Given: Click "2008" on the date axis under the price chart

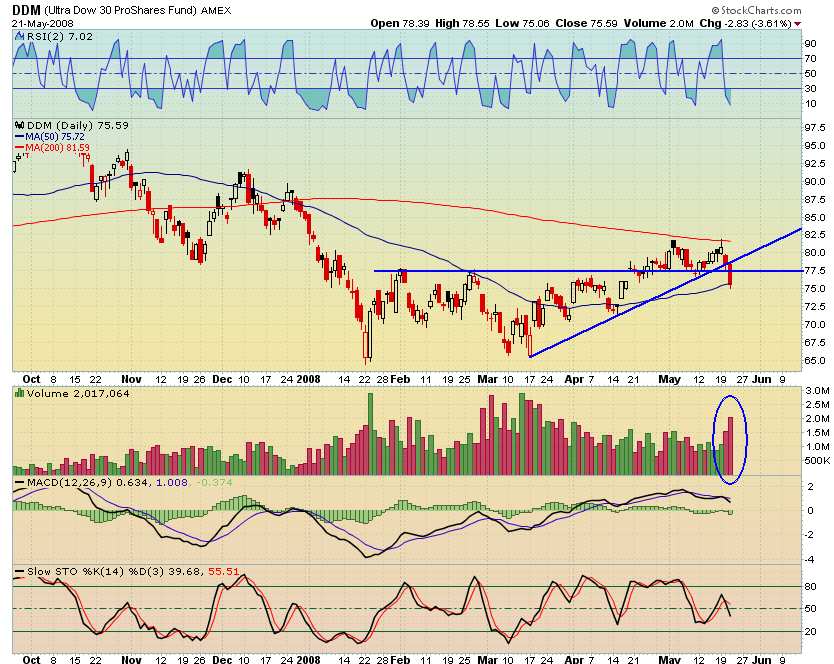Looking at the screenshot, I should 308,379.
